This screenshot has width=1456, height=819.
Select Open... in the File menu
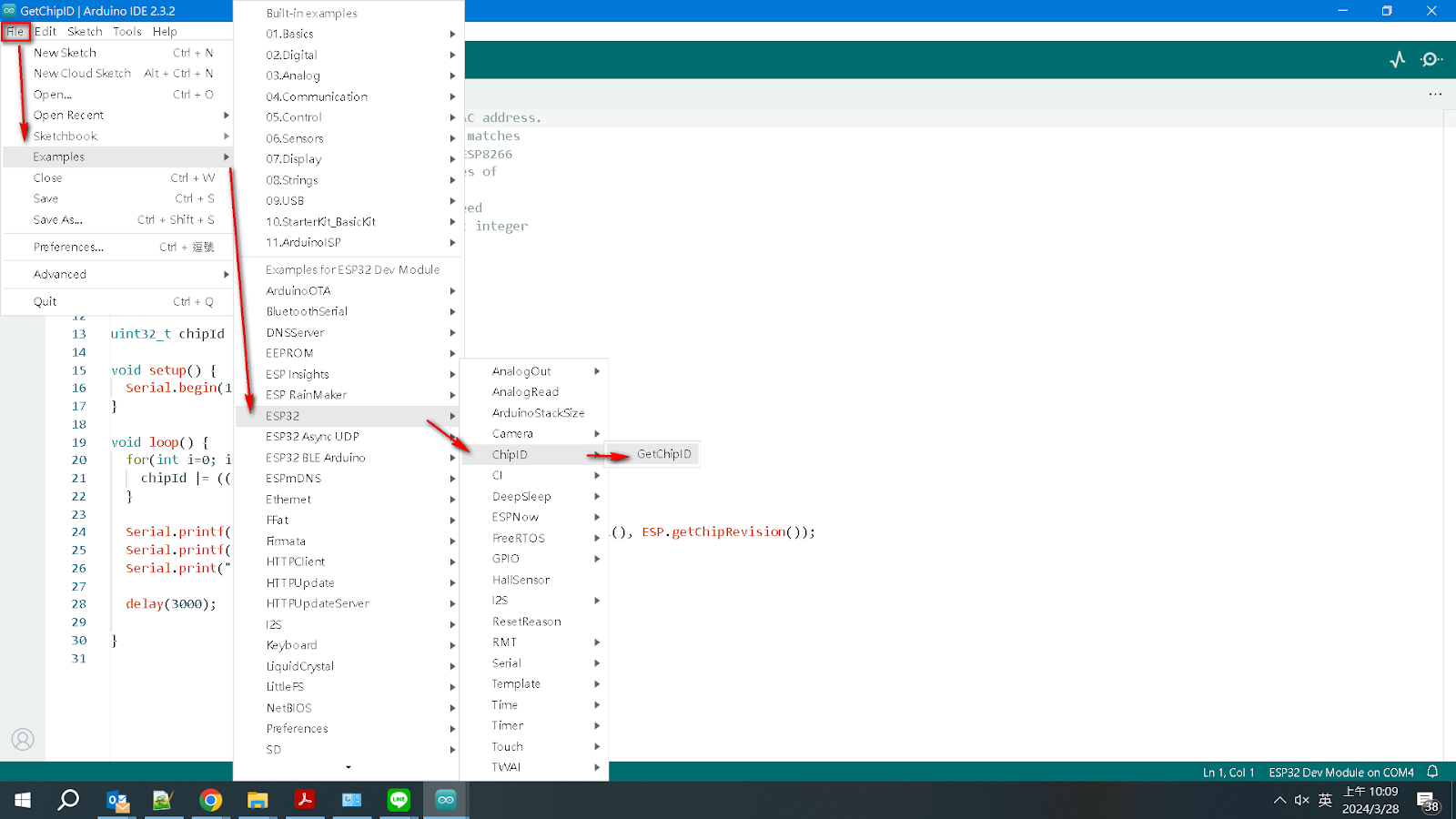[117, 95]
